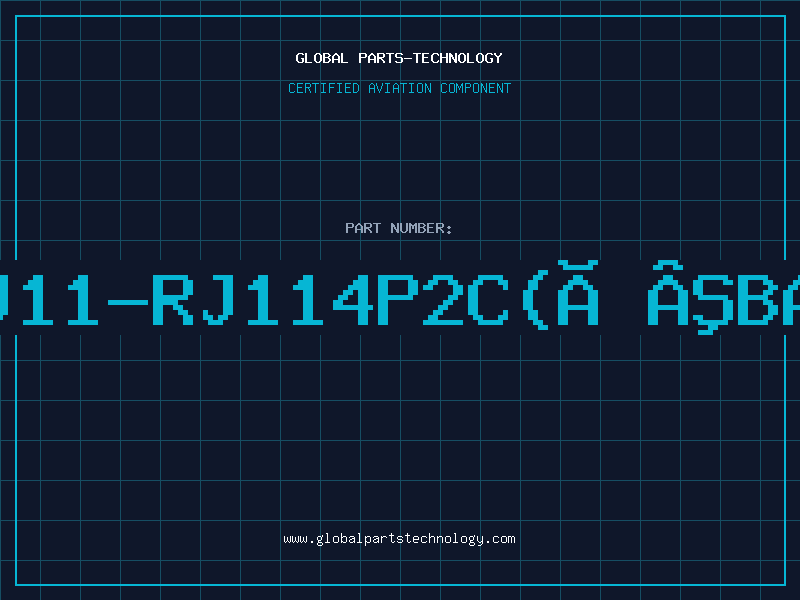
Task: Open the www.globalpartstechnology.com link
Action: point(399,539)
